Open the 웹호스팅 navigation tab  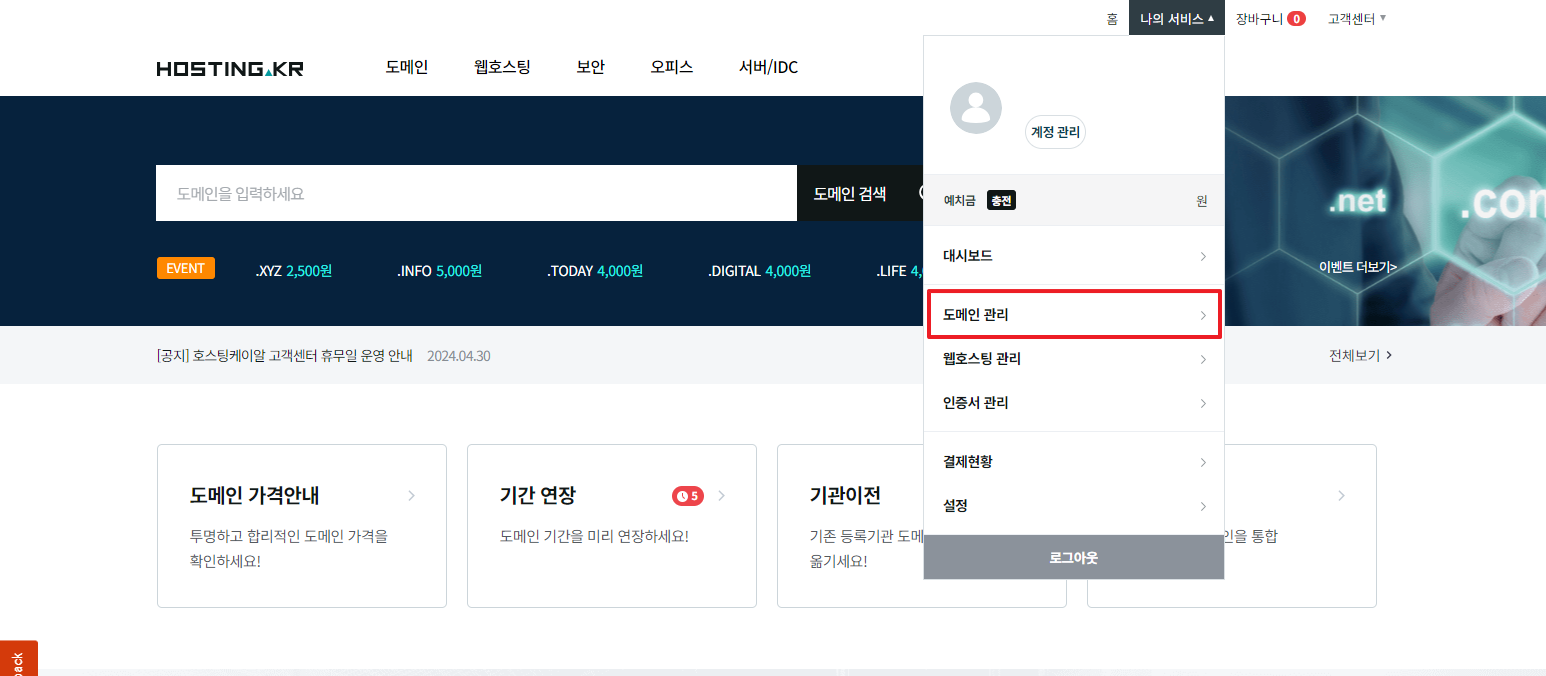(x=502, y=68)
